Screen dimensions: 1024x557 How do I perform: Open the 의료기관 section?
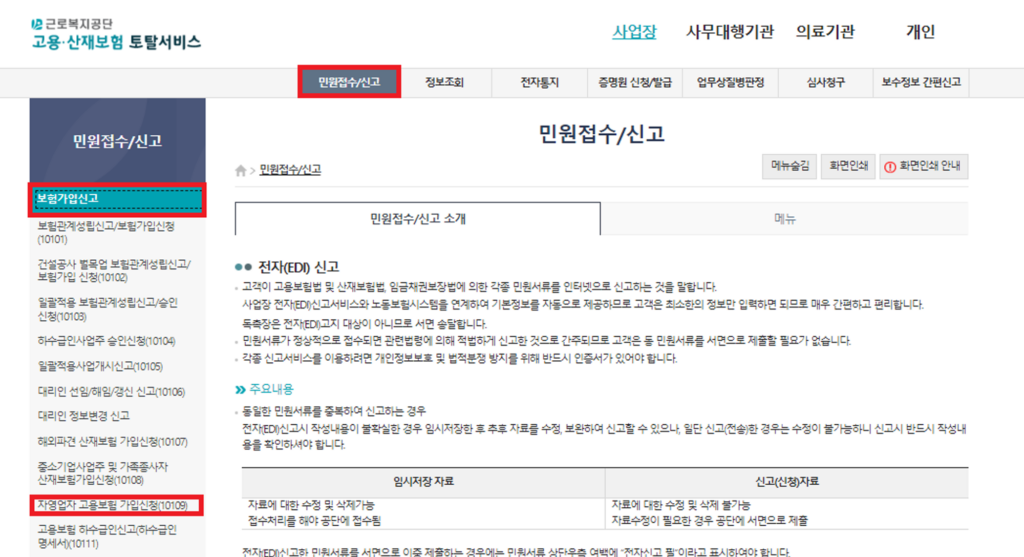825,32
